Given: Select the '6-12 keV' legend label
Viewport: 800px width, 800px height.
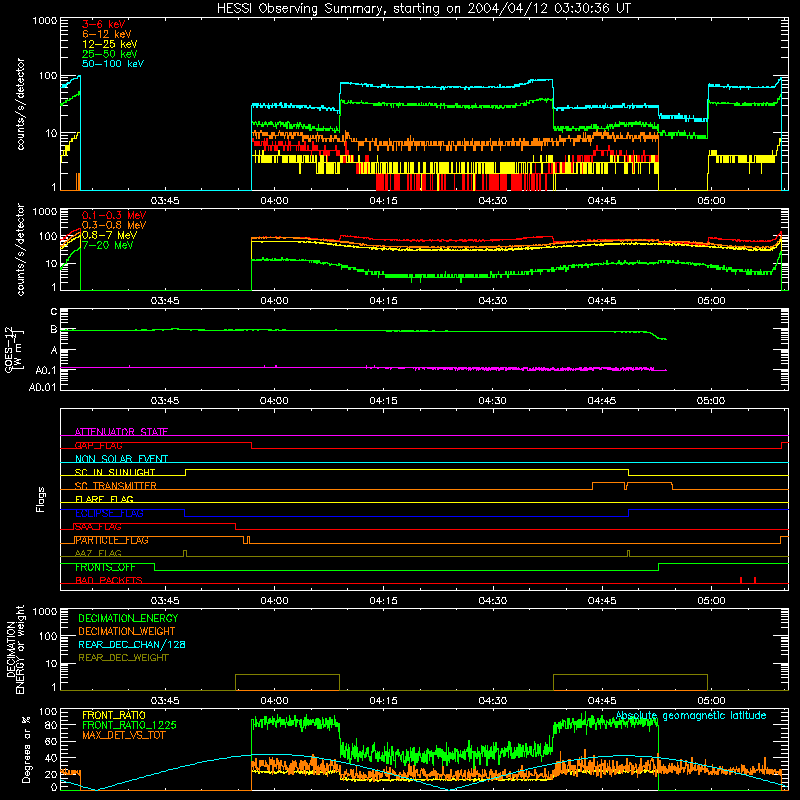Looking at the screenshot, I should 106,34.
